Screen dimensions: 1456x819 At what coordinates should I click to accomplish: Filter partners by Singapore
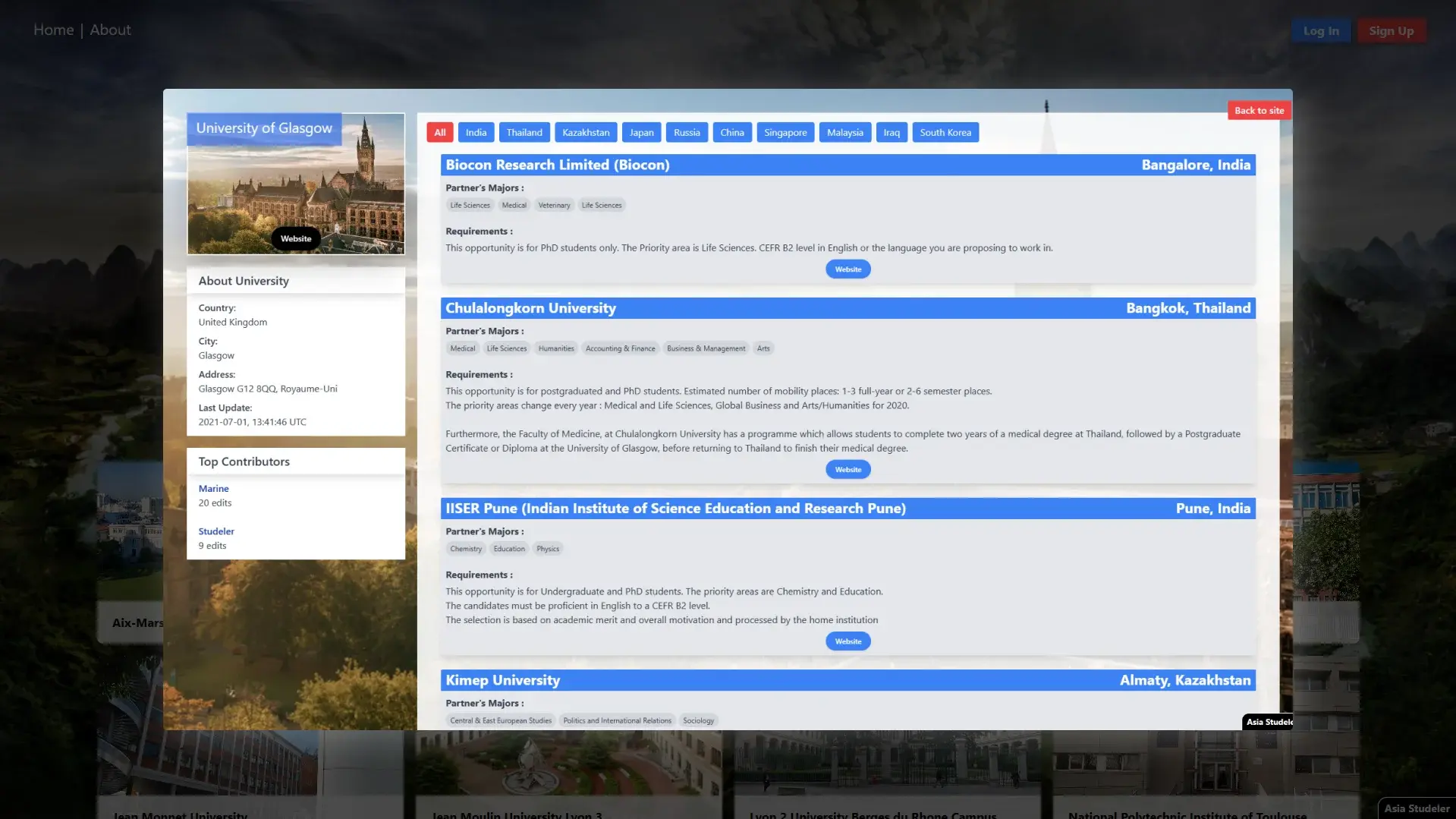coord(785,132)
